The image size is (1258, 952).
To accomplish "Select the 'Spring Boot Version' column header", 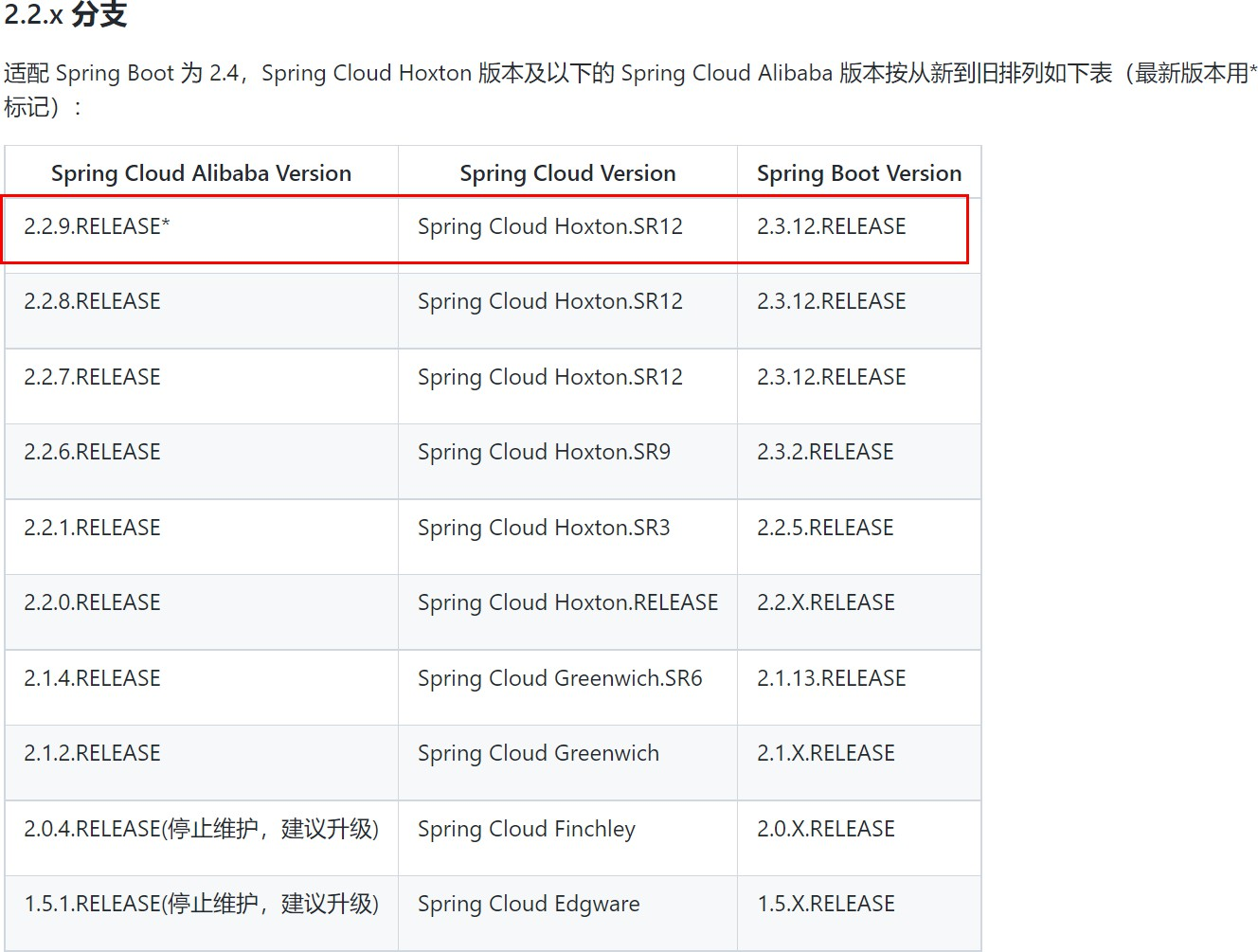I will pyautogui.click(x=859, y=173).
